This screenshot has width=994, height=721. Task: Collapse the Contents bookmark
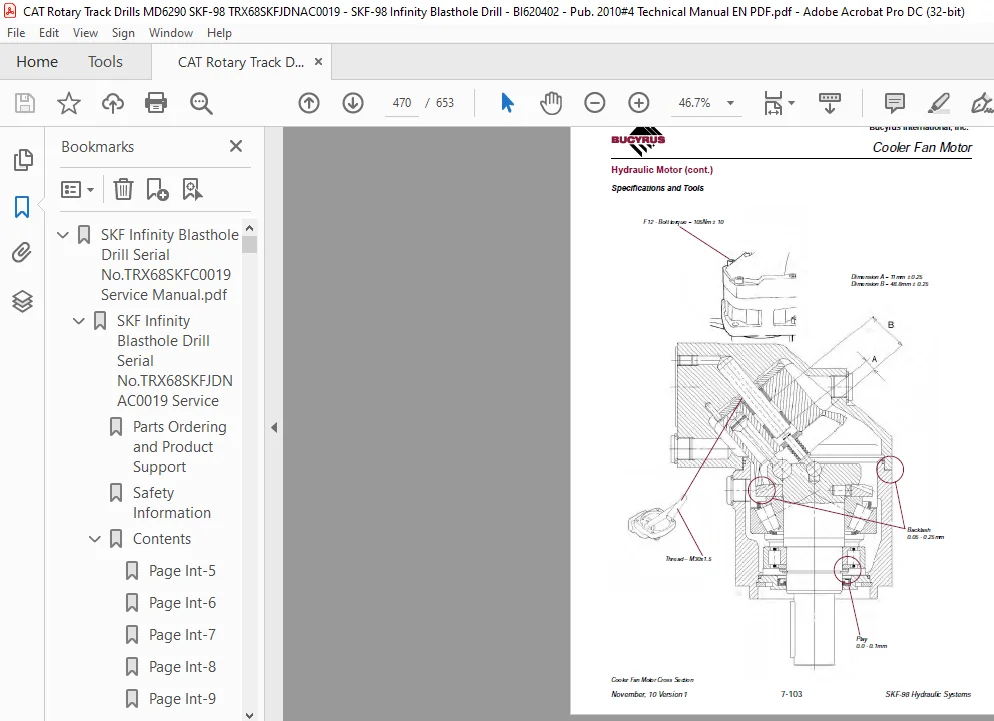pos(94,539)
